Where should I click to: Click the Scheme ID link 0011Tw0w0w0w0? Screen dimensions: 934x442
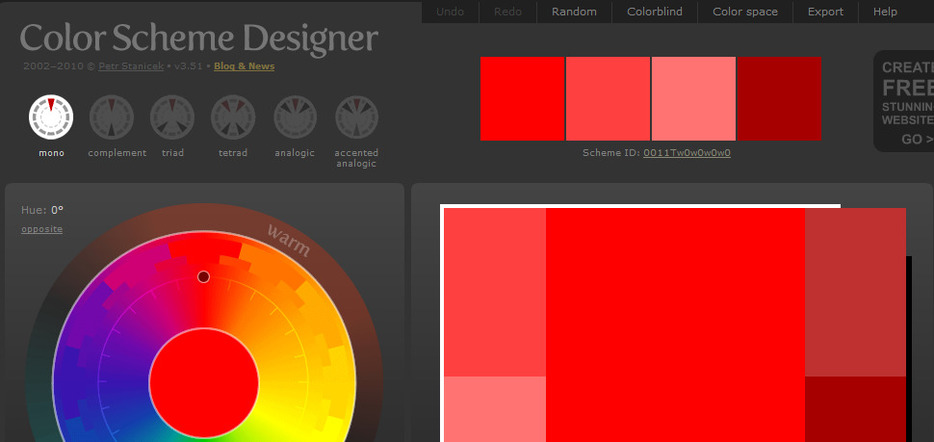coord(687,153)
